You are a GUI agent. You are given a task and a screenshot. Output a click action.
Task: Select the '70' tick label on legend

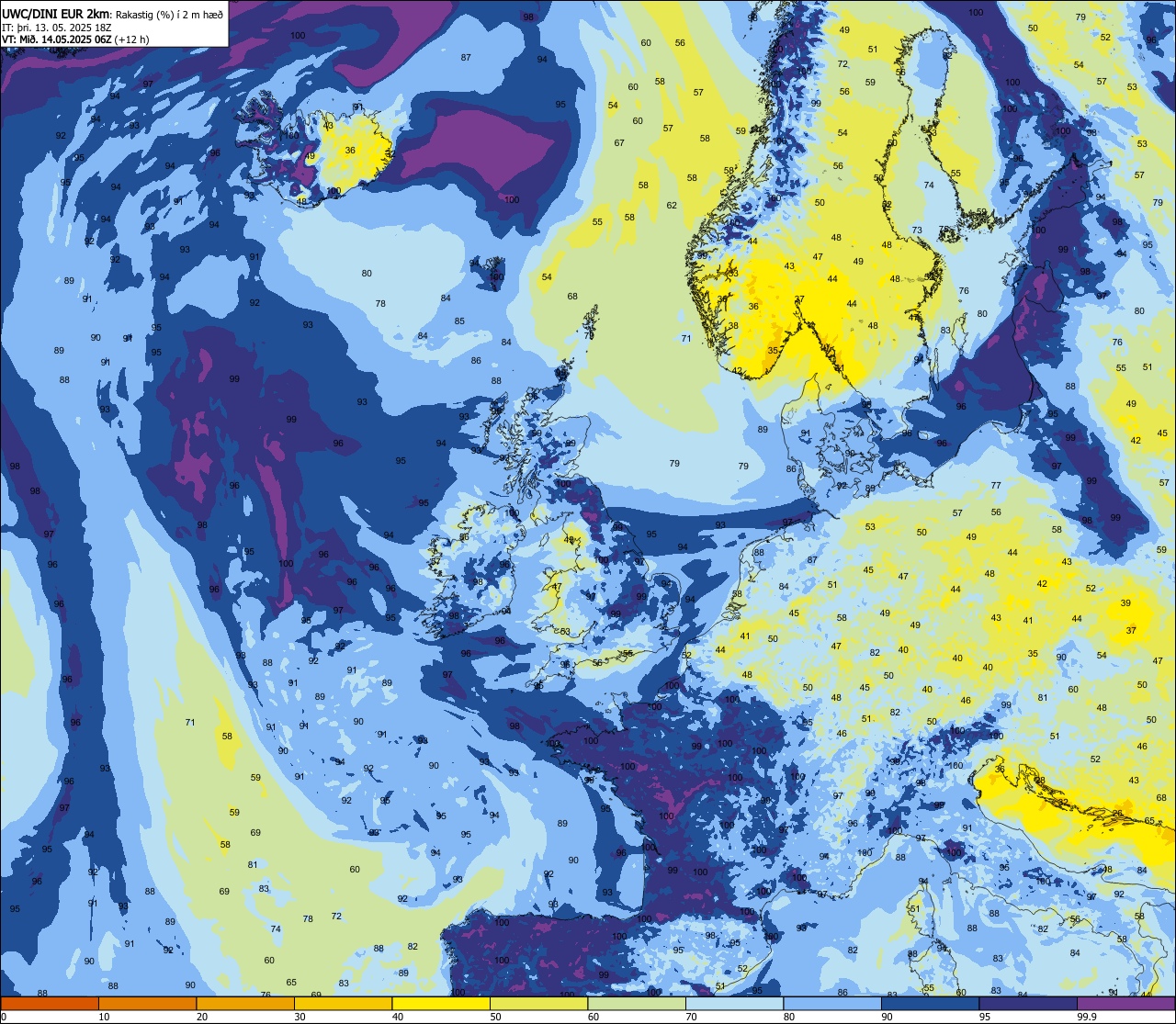pos(691,1017)
